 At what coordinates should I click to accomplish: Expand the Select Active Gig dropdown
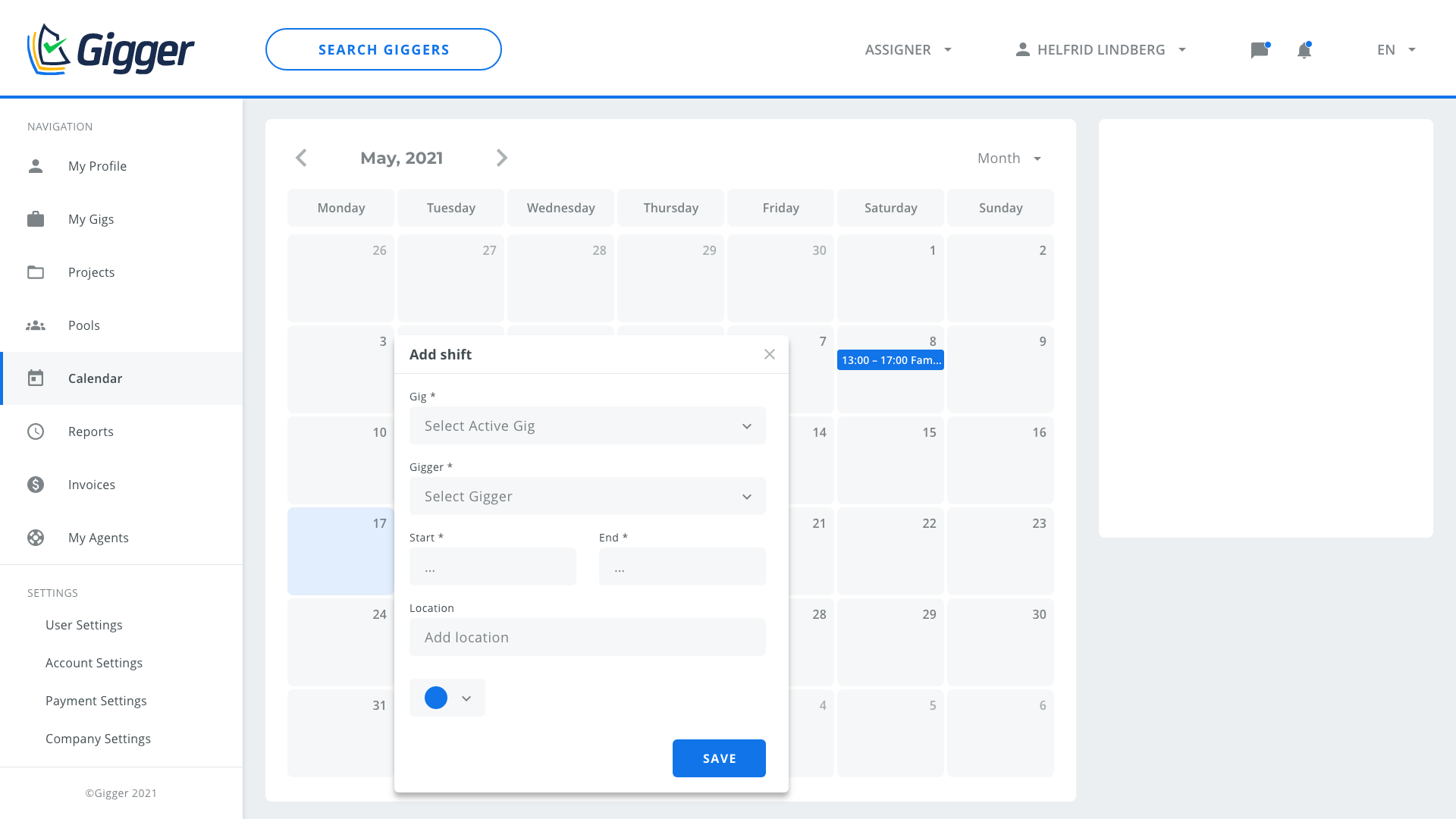[587, 425]
